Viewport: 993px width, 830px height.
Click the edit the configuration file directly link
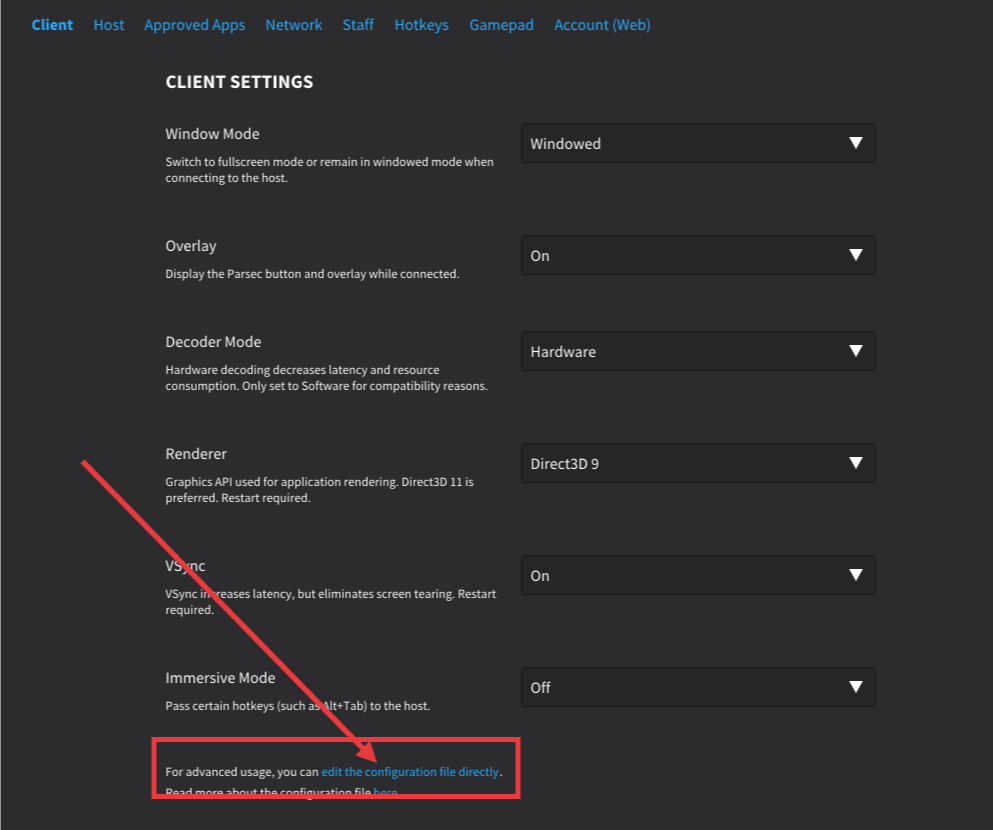pyautogui.click(x=409, y=771)
